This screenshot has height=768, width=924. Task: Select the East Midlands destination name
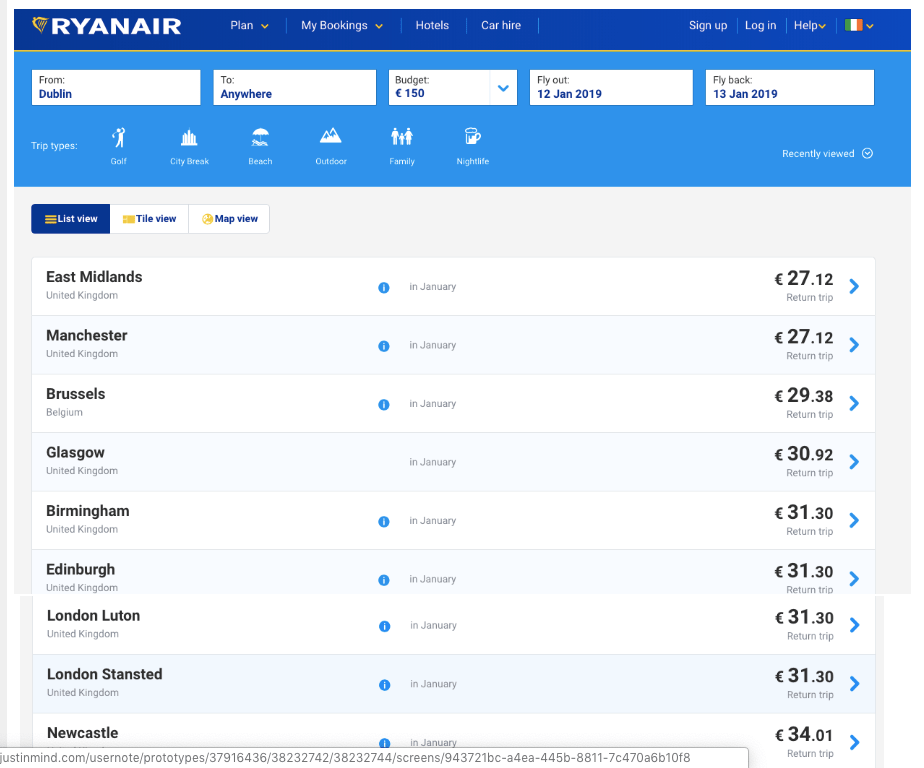94,277
